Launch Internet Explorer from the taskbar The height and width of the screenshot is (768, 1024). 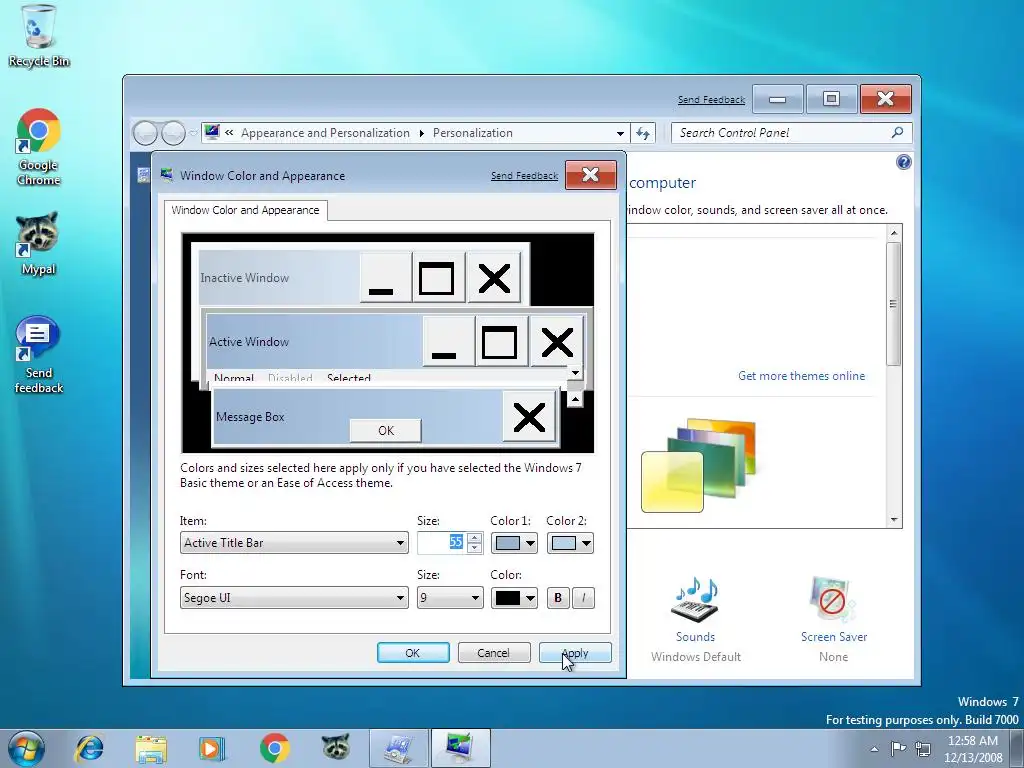click(x=89, y=748)
